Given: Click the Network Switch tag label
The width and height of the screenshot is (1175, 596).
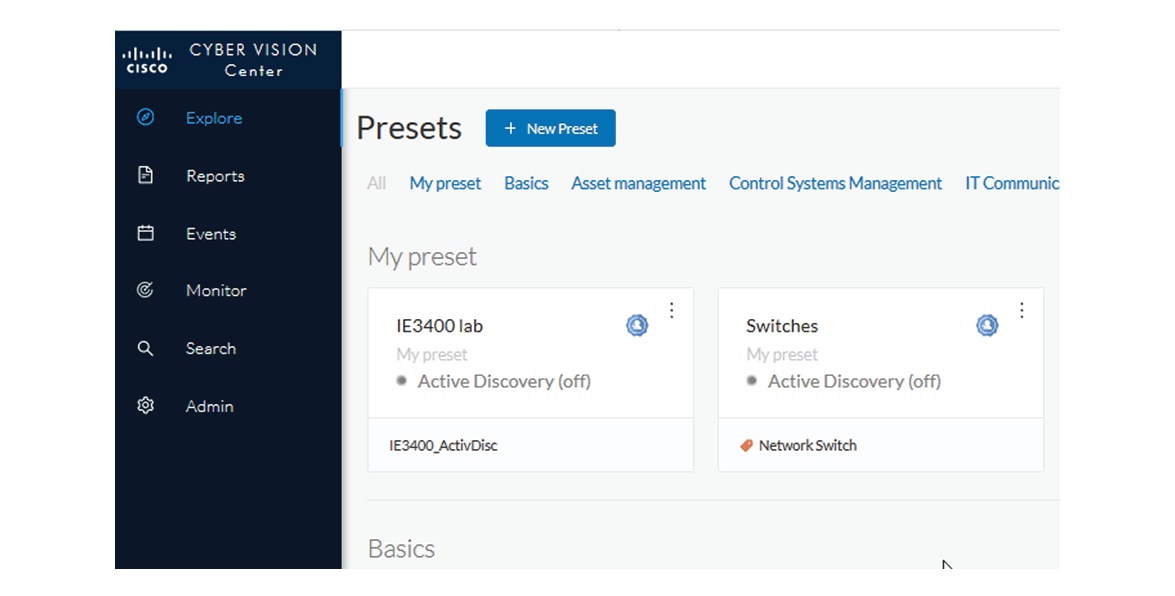Looking at the screenshot, I should click(807, 446).
